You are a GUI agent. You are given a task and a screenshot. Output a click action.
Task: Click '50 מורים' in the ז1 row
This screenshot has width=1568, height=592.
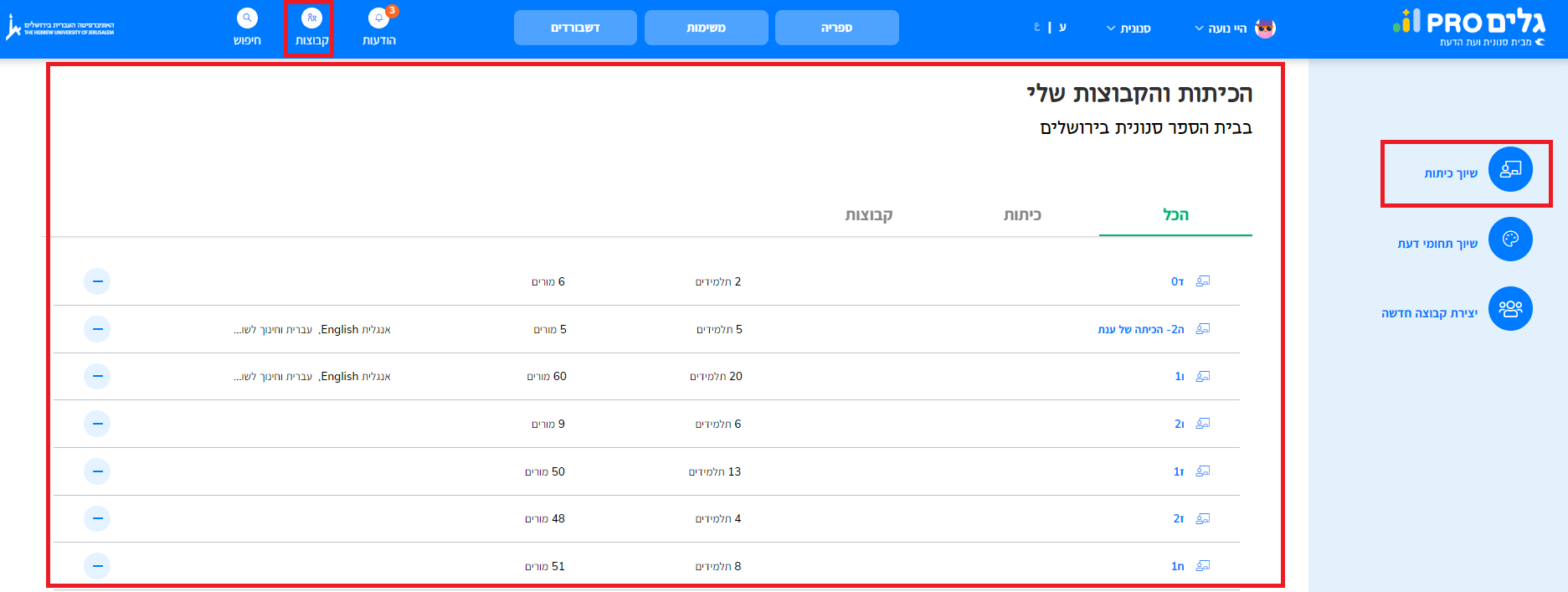tap(545, 471)
